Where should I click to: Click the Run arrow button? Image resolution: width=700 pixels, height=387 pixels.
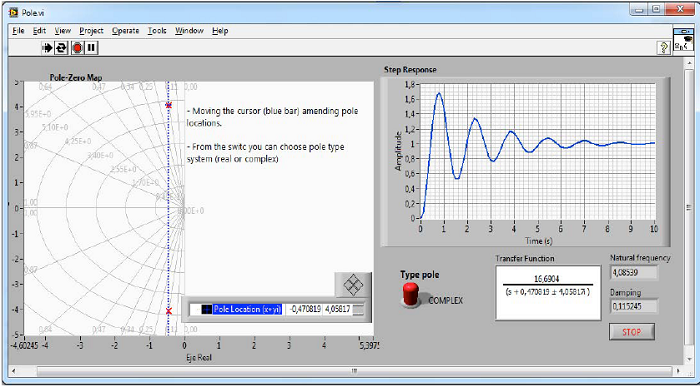coord(47,48)
